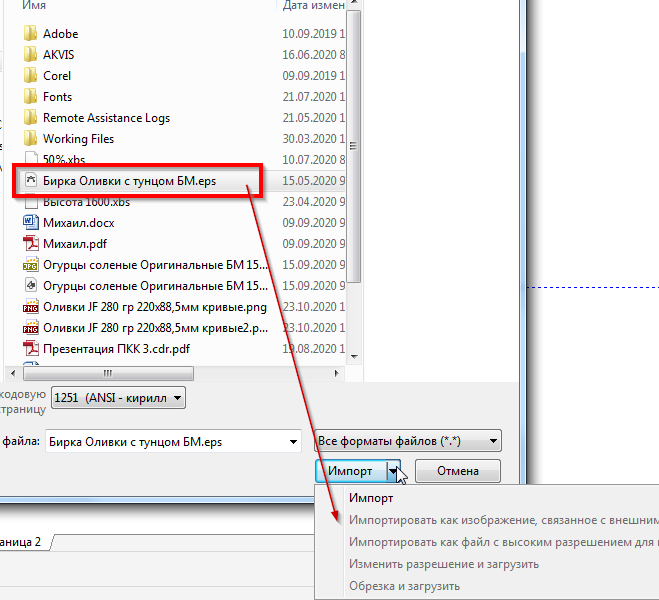
Task: Open the code page 1251 ANSI dropdown
Action: tap(118, 397)
